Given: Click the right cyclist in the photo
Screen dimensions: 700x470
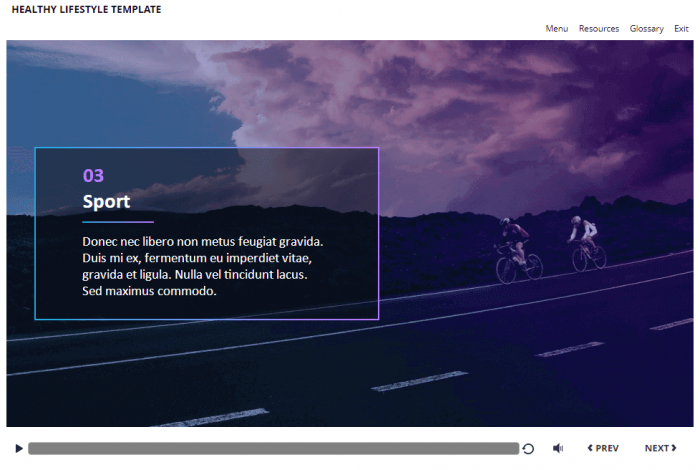Looking at the screenshot, I should tap(585, 243).
